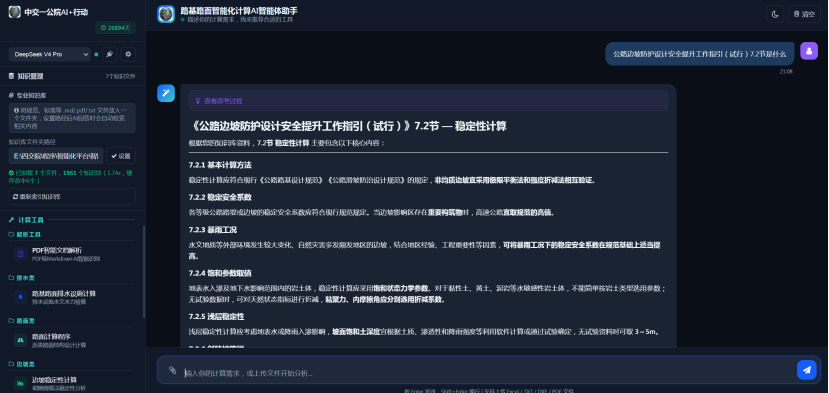
Task: Click the 重新索引知识库 reindex button
Action: click(x=72, y=196)
